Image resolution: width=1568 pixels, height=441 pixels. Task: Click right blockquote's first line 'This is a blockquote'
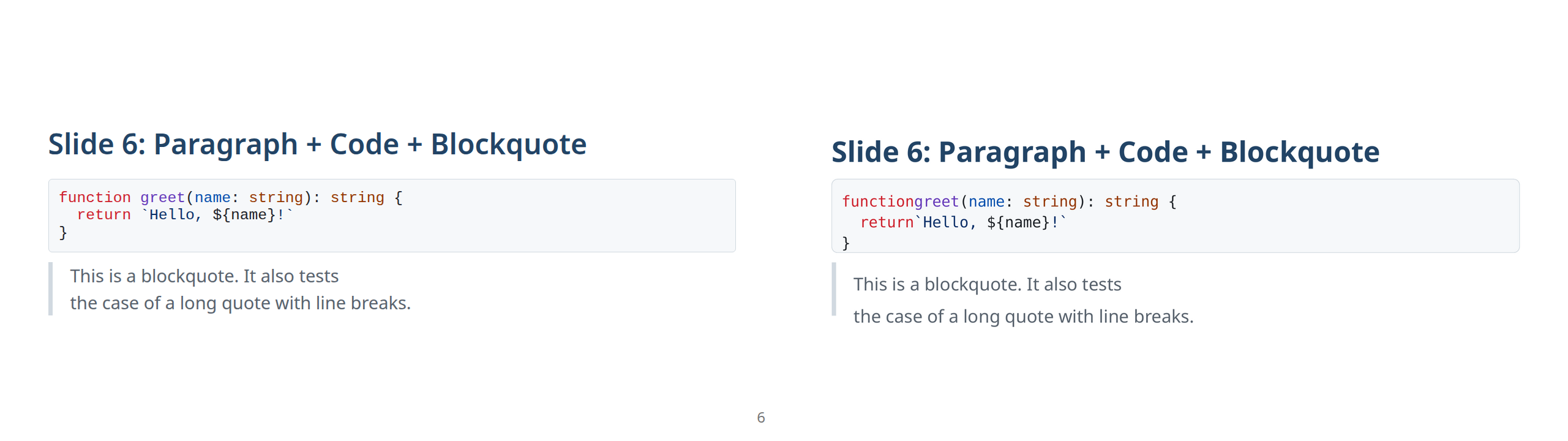[x=987, y=284]
